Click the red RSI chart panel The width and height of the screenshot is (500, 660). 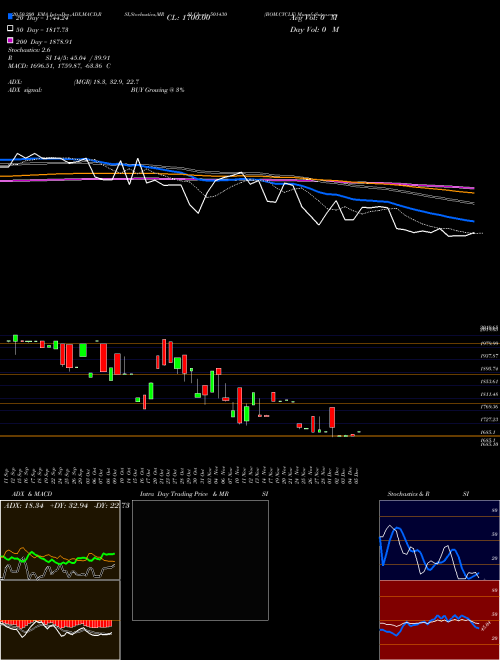[x=439, y=620]
